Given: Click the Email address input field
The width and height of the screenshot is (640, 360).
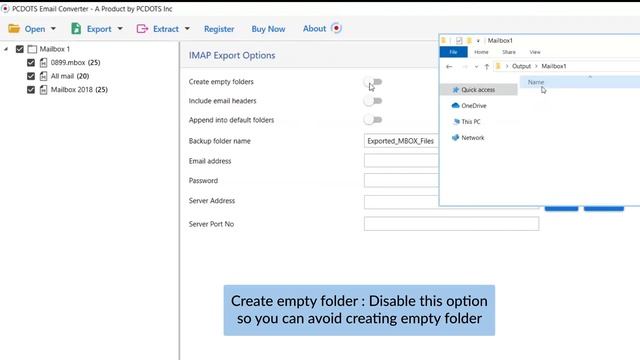Looking at the screenshot, I should [x=401, y=161].
